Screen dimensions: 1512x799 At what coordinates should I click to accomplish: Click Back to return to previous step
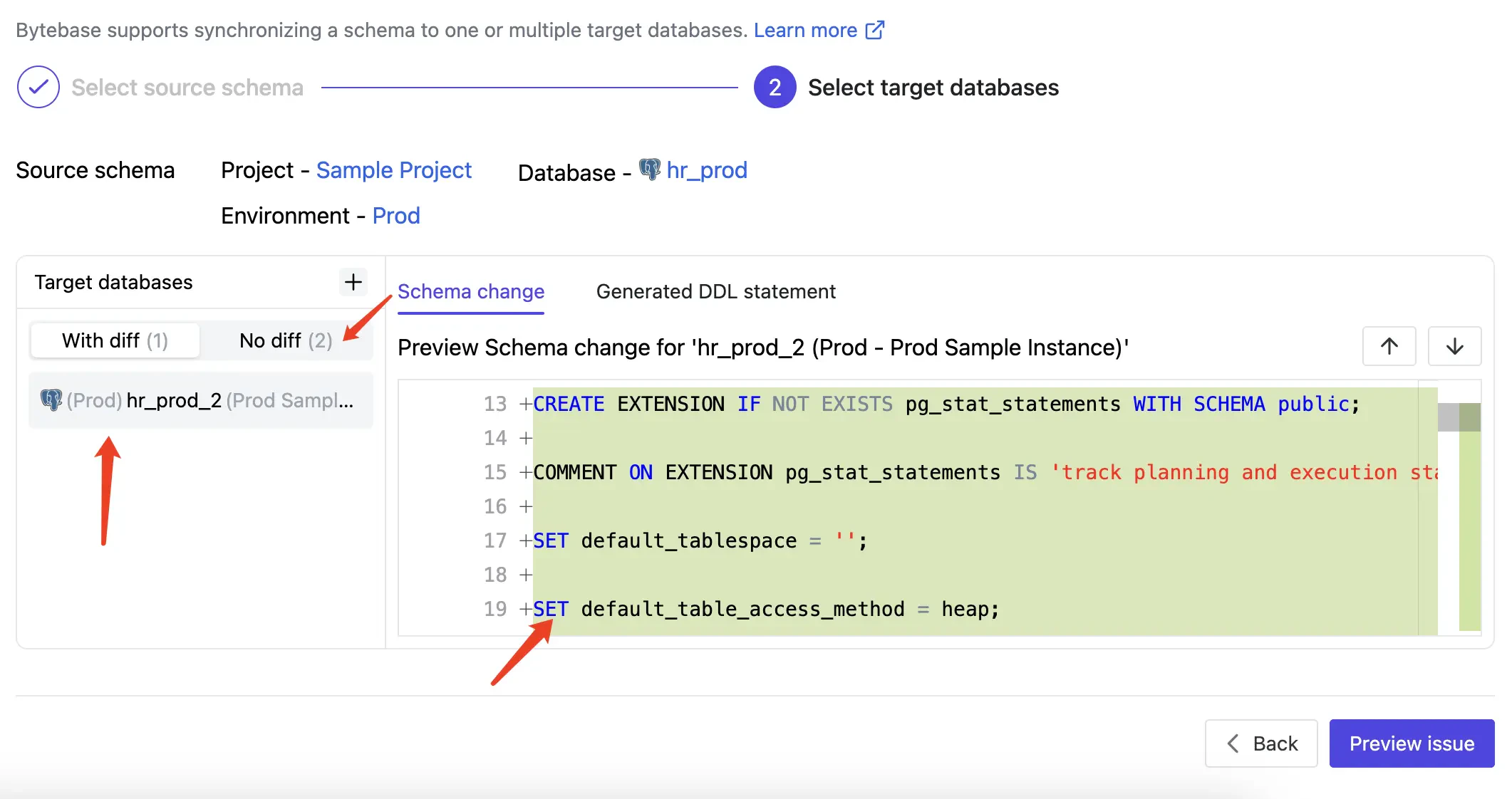point(1260,743)
